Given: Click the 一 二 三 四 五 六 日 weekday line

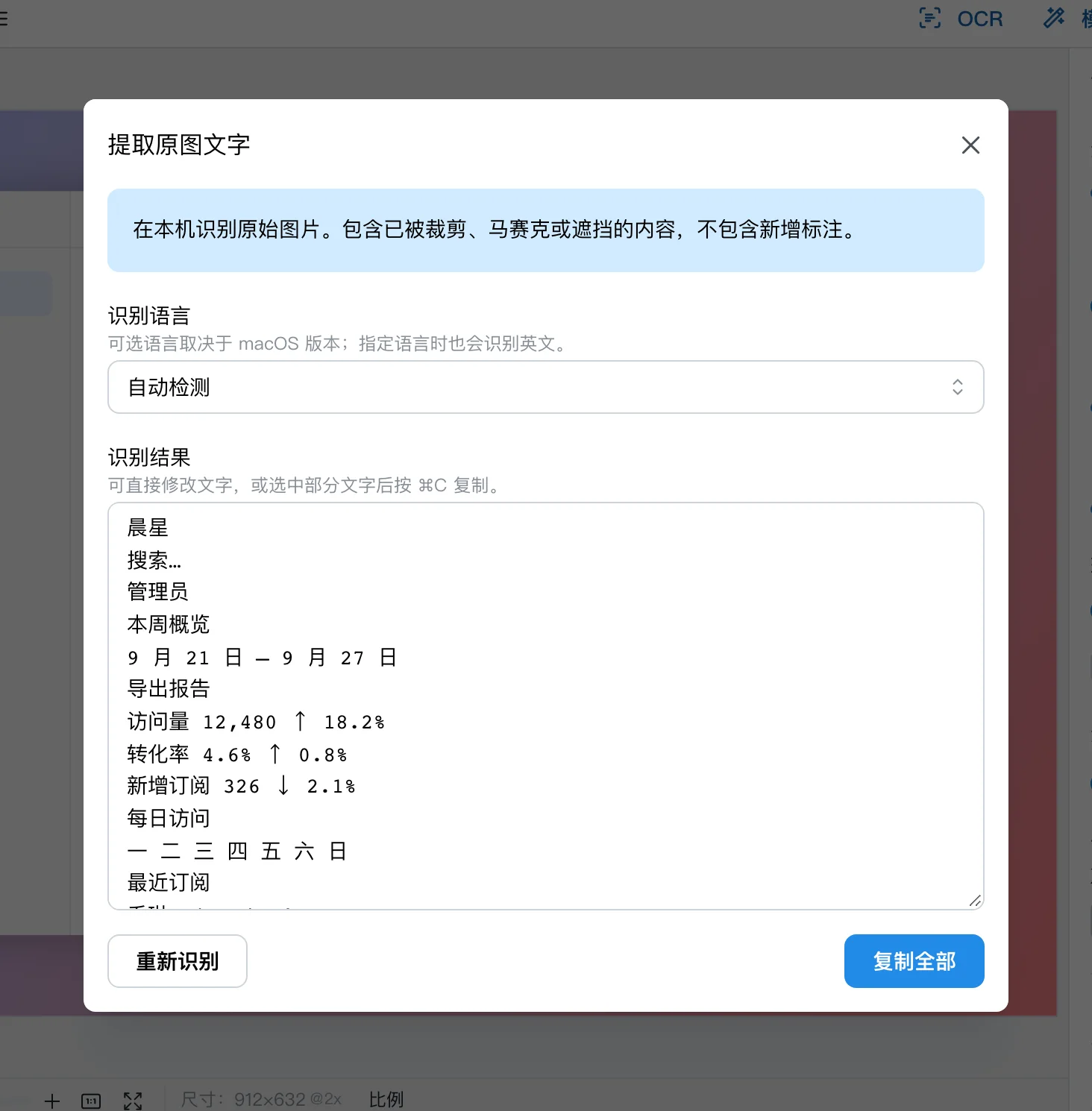Looking at the screenshot, I should [x=236, y=851].
